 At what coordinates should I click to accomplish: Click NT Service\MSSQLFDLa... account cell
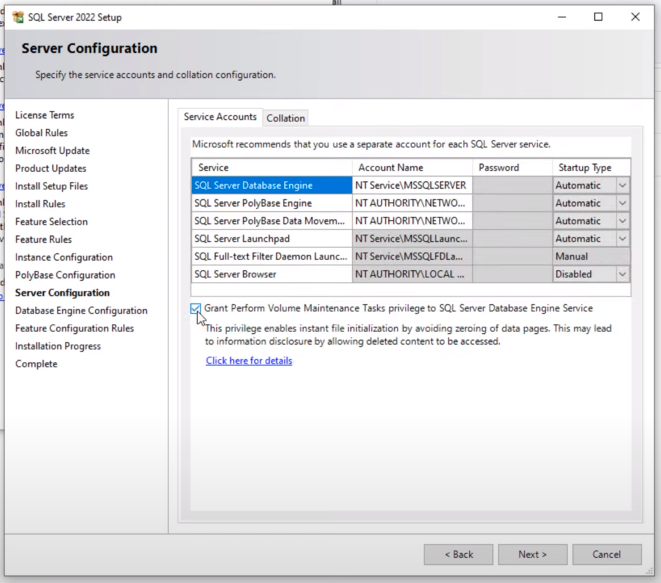click(x=412, y=256)
